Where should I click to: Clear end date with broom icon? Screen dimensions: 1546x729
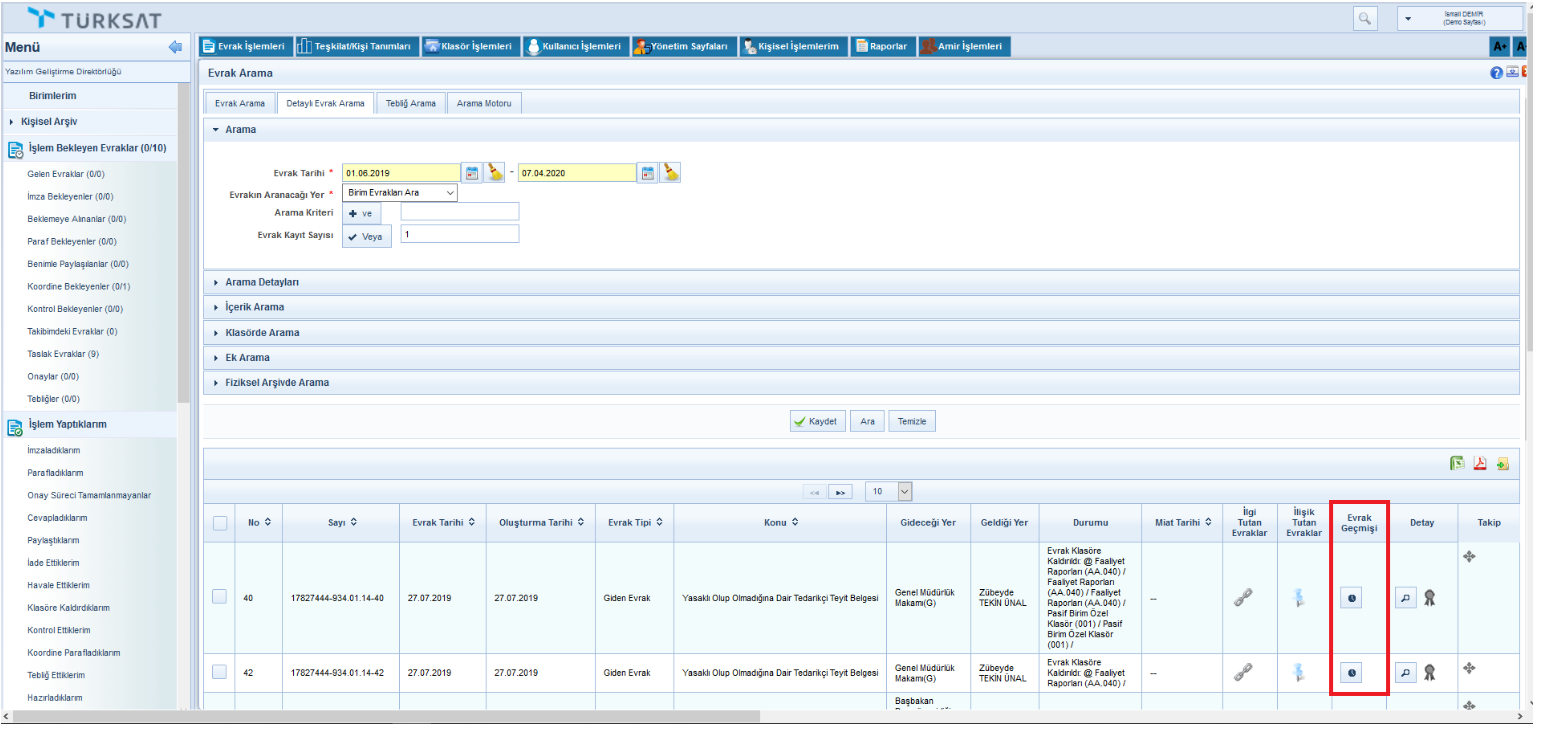671,173
